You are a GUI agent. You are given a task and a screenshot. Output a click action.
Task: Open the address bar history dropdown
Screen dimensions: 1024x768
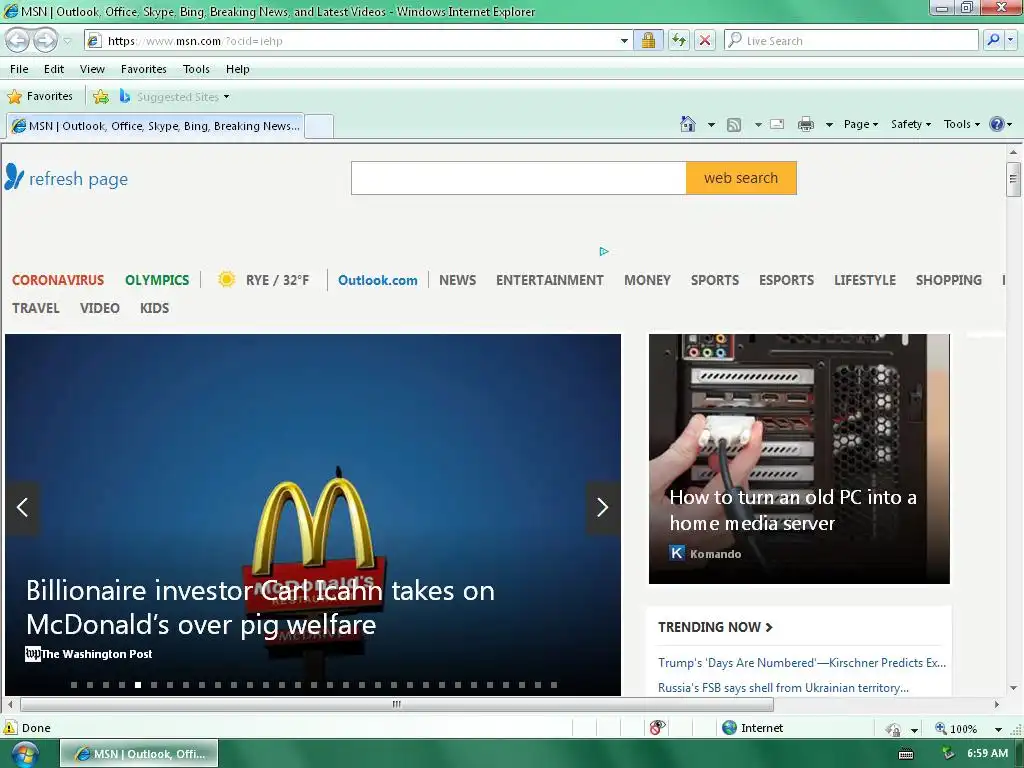click(x=624, y=40)
